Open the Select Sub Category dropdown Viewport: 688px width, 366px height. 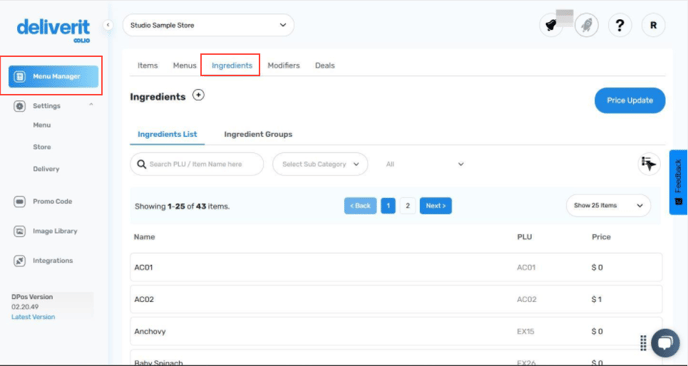click(320, 164)
